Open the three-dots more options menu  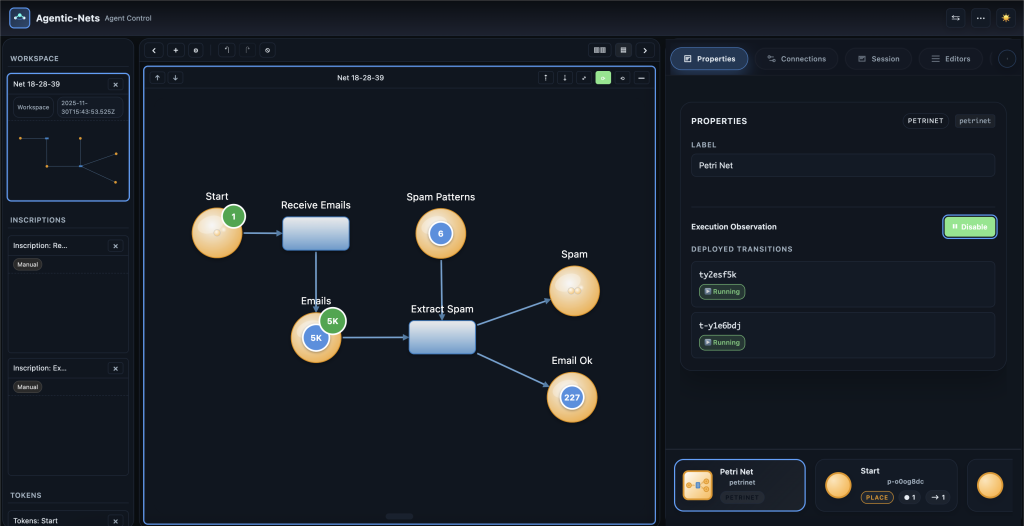(980, 17)
